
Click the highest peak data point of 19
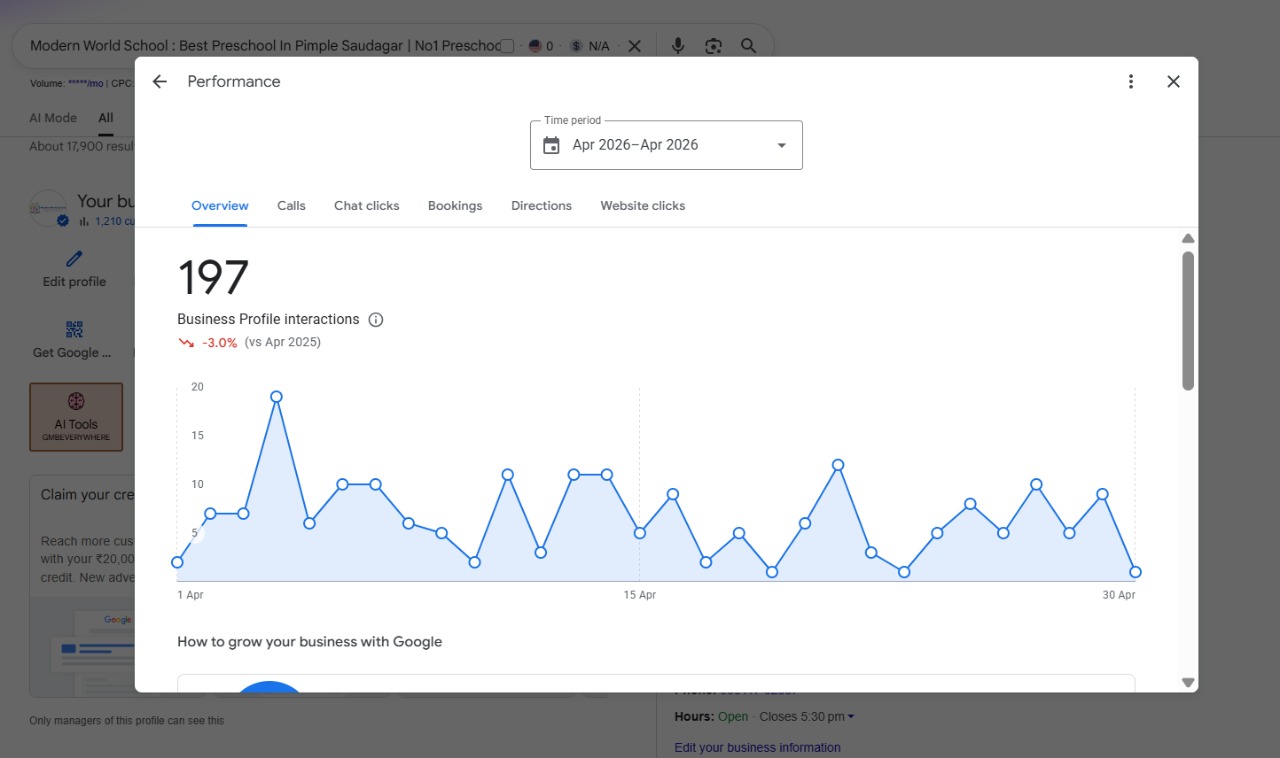point(276,397)
